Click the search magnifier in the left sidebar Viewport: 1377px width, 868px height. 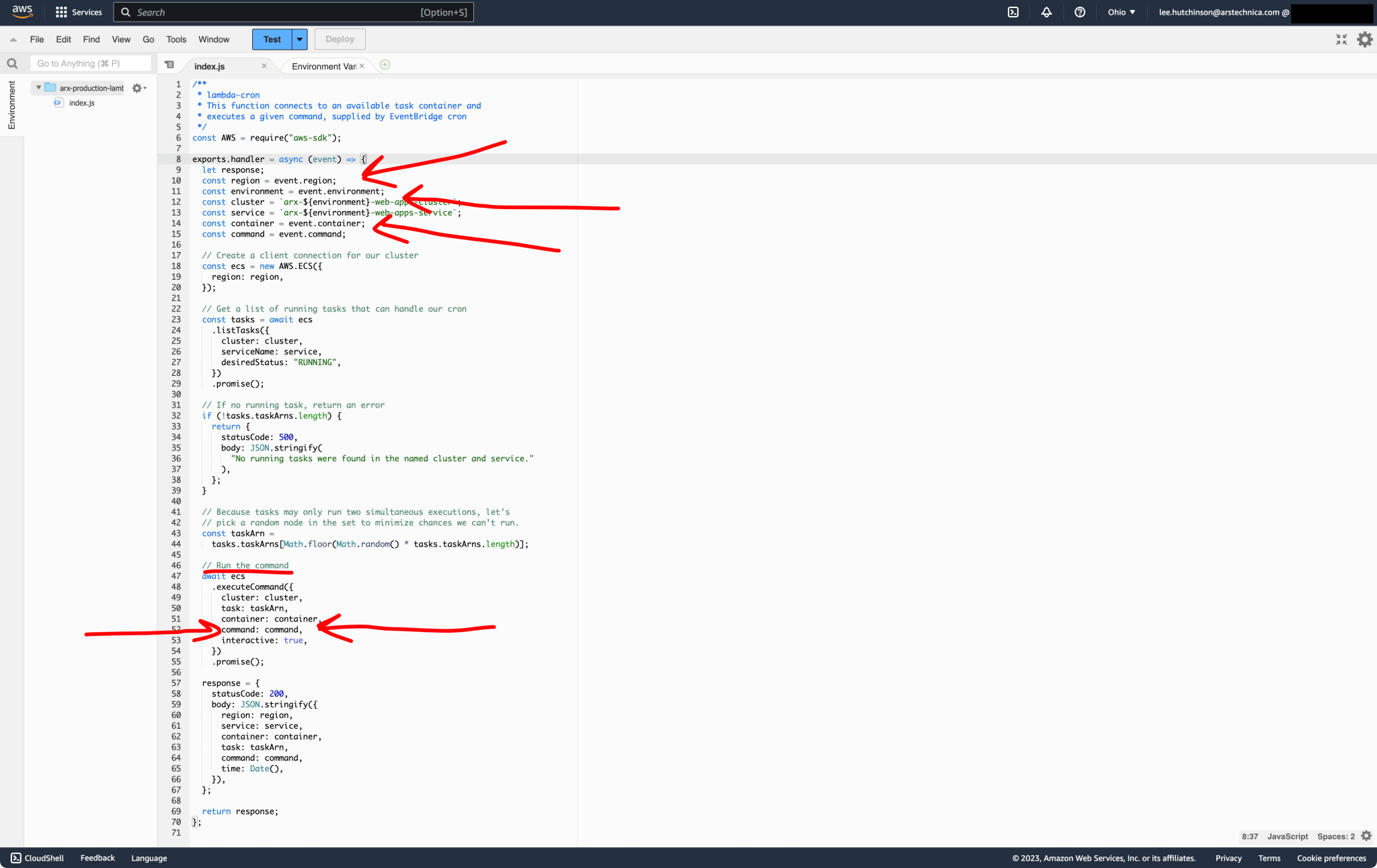click(x=12, y=63)
